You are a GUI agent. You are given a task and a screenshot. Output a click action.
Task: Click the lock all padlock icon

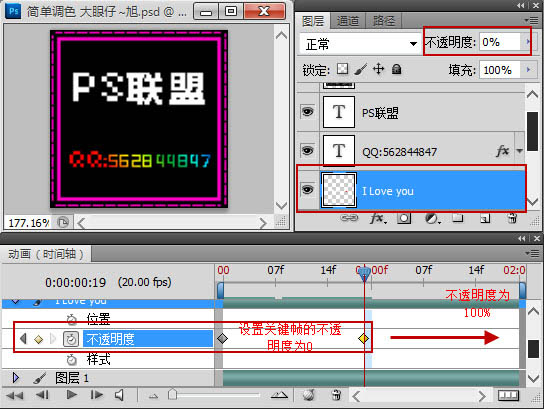396,69
